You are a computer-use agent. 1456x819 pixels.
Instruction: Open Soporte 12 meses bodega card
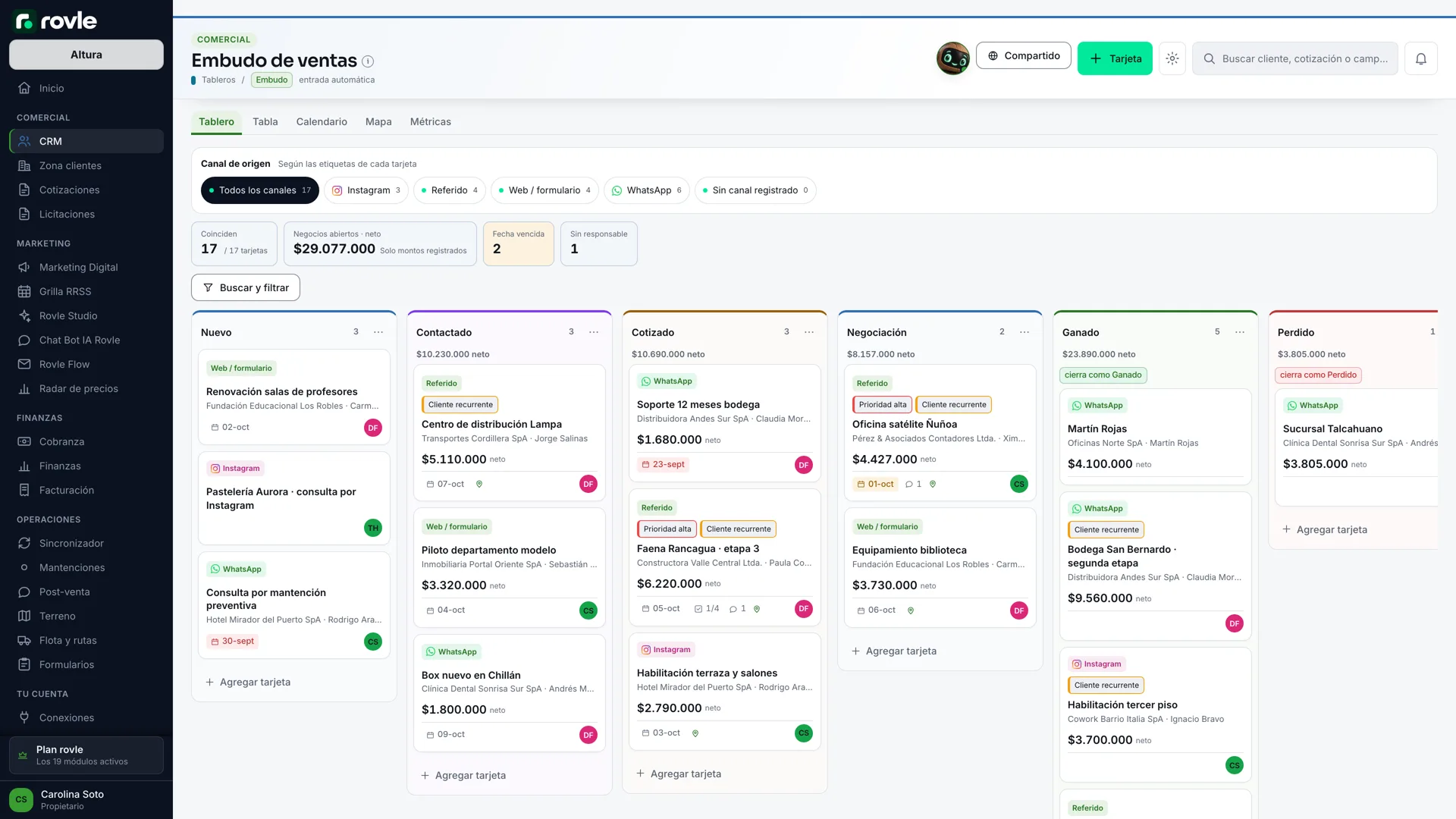[x=724, y=423]
